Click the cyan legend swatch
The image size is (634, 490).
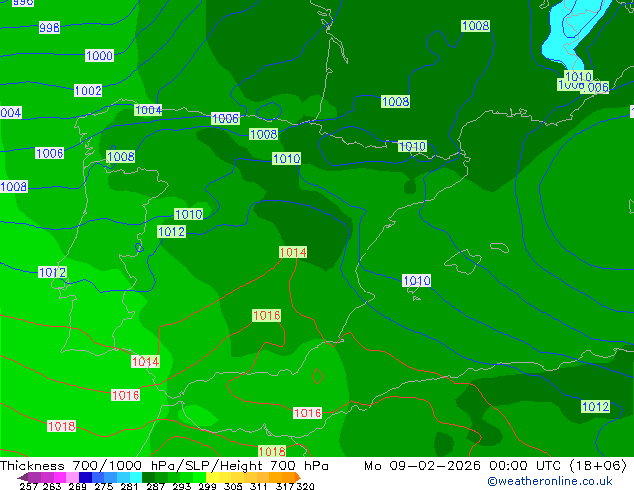coord(136,477)
